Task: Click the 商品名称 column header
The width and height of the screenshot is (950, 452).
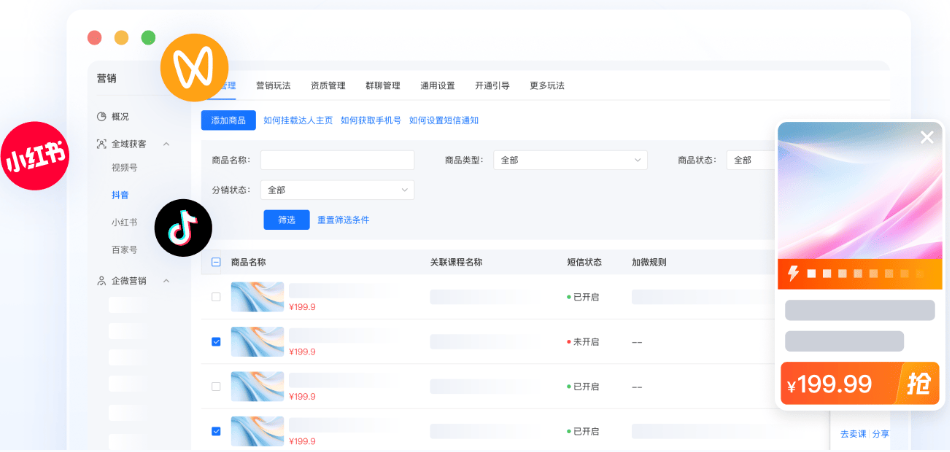Action: point(248,262)
